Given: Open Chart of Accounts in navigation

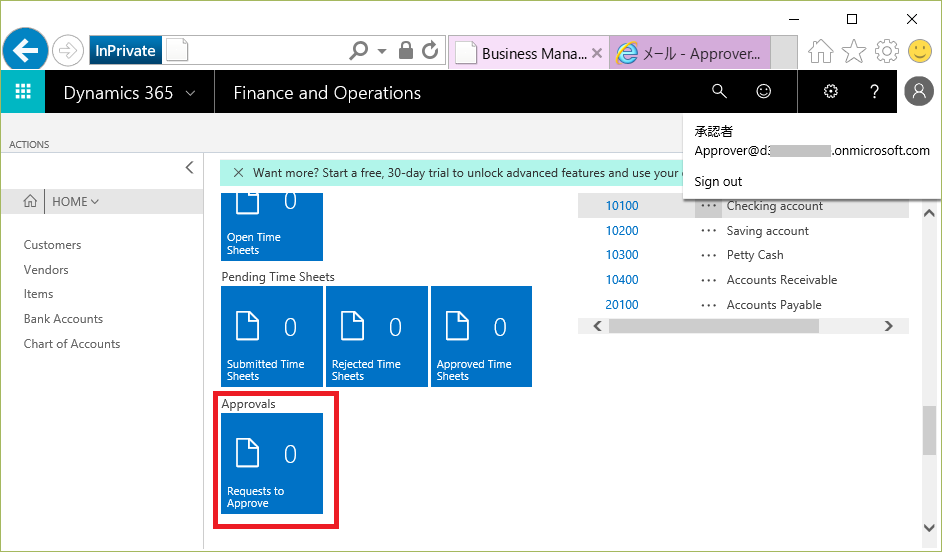Looking at the screenshot, I should point(72,344).
